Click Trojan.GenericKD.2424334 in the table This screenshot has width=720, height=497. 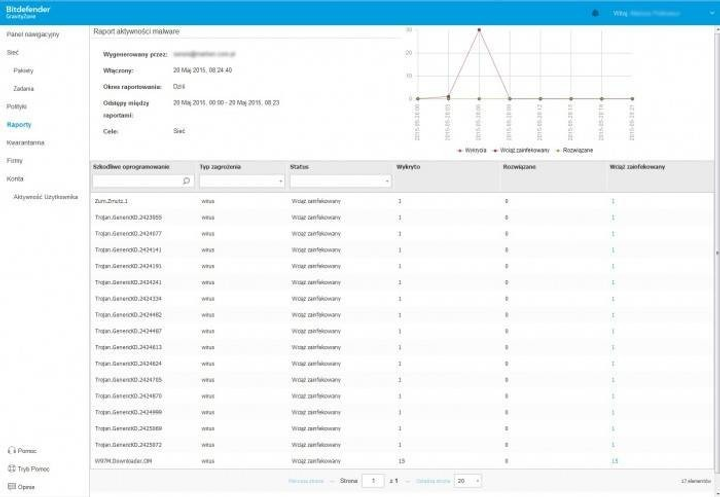[128, 299]
